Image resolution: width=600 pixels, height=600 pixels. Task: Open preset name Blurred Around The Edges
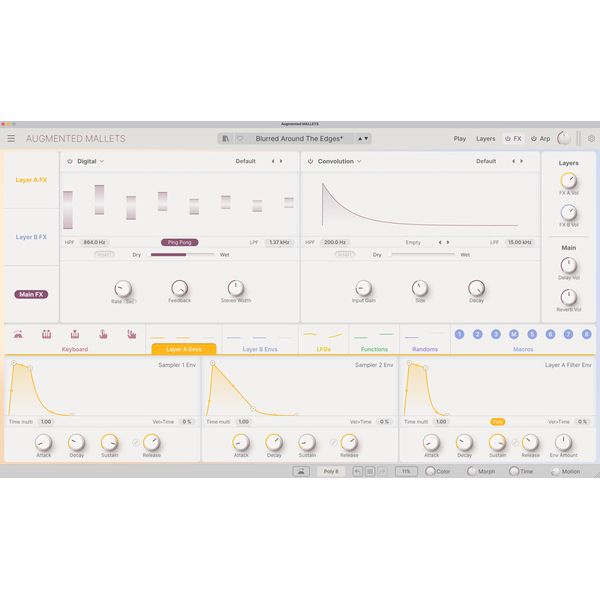click(299, 139)
